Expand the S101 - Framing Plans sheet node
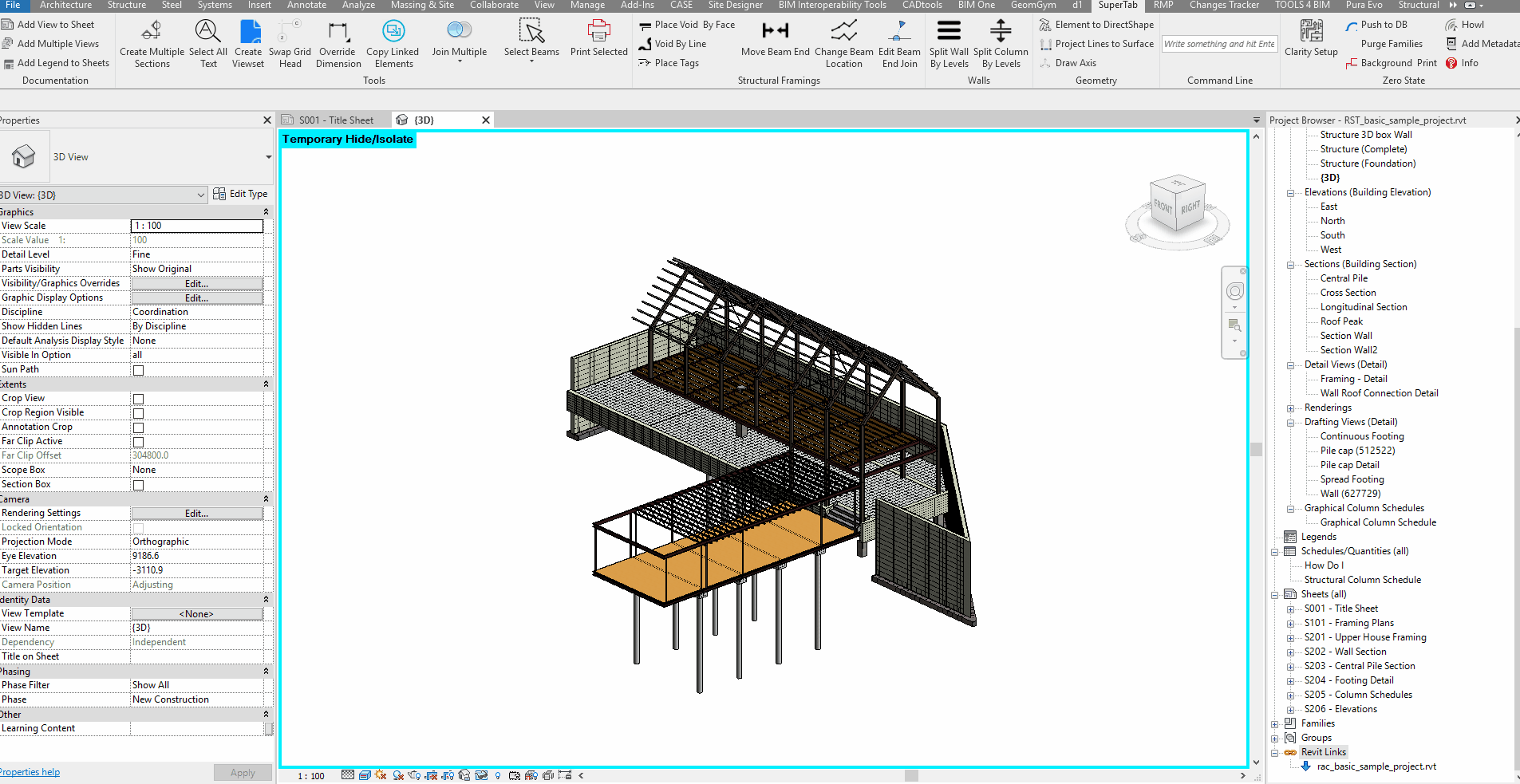Screen dimensions: 1520x784 [x=1290, y=624]
